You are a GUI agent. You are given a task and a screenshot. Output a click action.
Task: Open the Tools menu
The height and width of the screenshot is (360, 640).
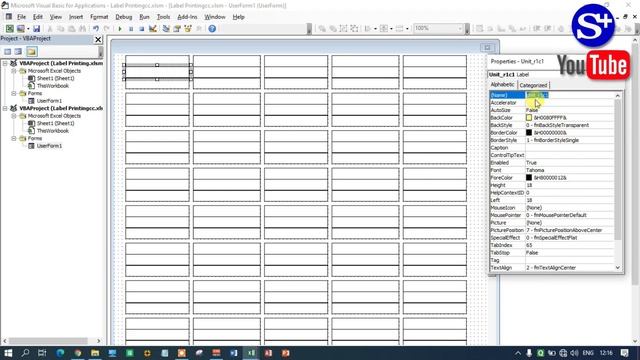point(163,17)
